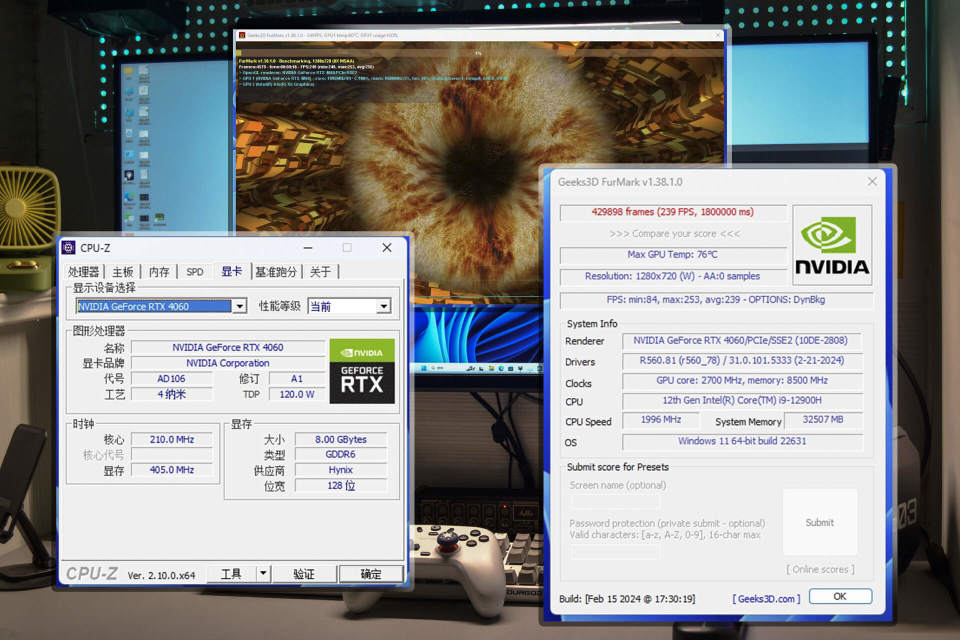The width and height of the screenshot is (960, 640).
Task: Click the Build Feb 15 2024 text
Action: click(x=627, y=599)
